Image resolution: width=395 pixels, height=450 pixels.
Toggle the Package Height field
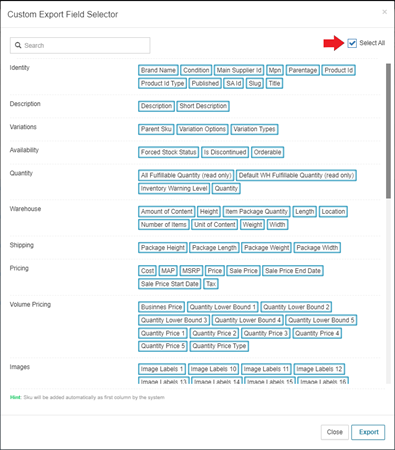point(163,248)
